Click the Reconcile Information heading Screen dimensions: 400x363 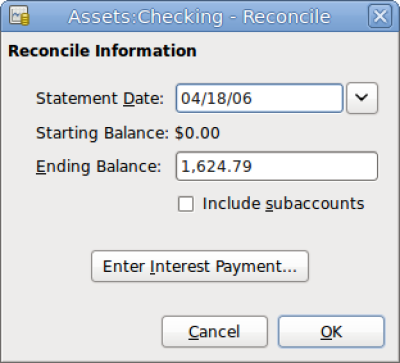click(102, 51)
